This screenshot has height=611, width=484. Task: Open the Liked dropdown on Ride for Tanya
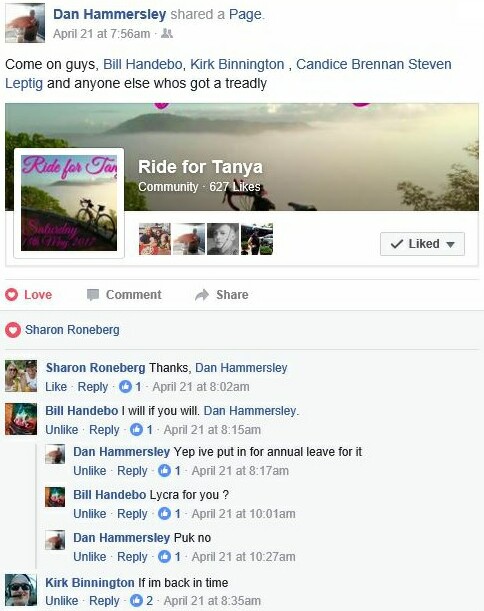click(422, 244)
